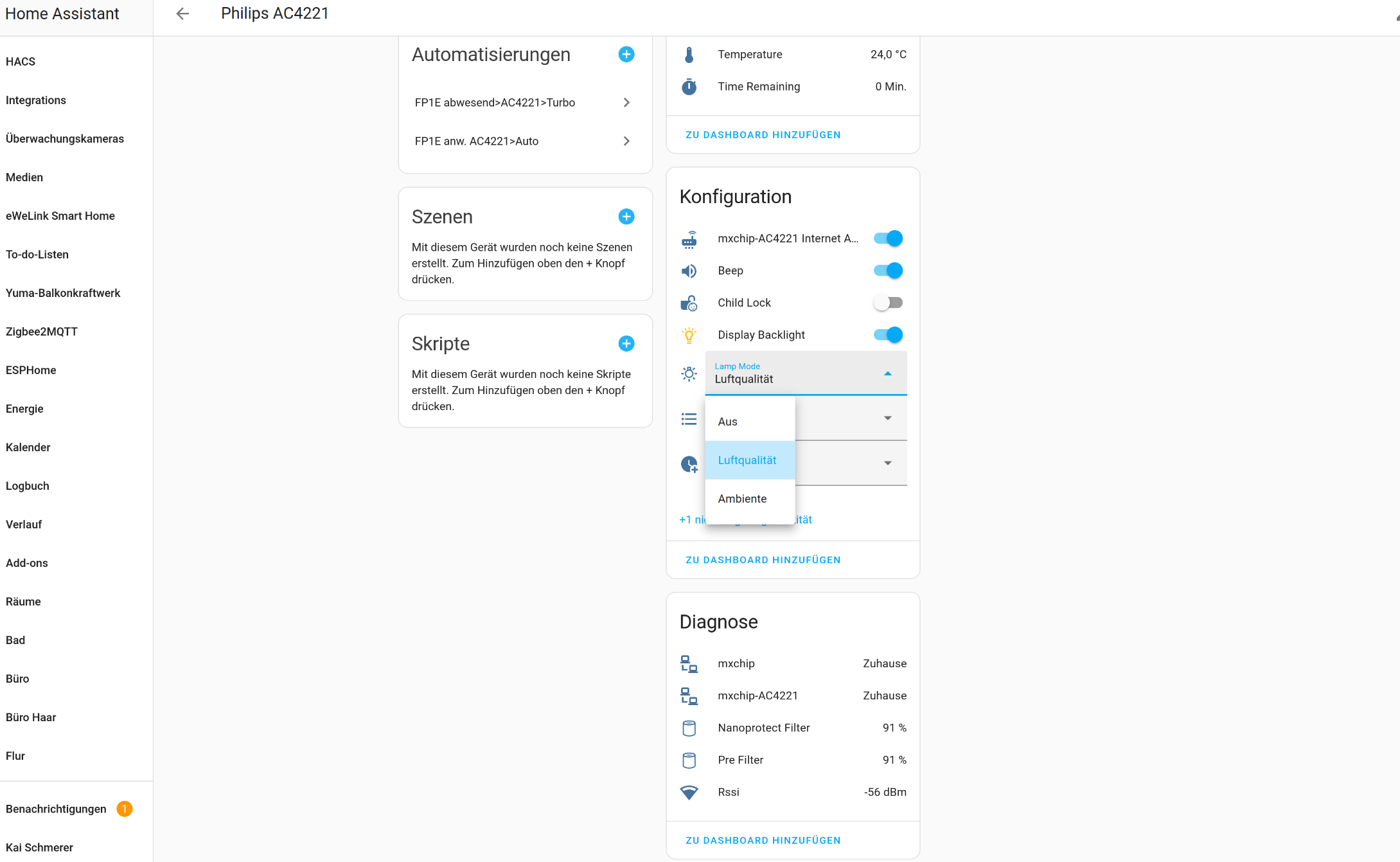Open Benachrichtigungen in the sidebar
Image resolution: width=1400 pixels, height=862 pixels.
pos(57,809)
